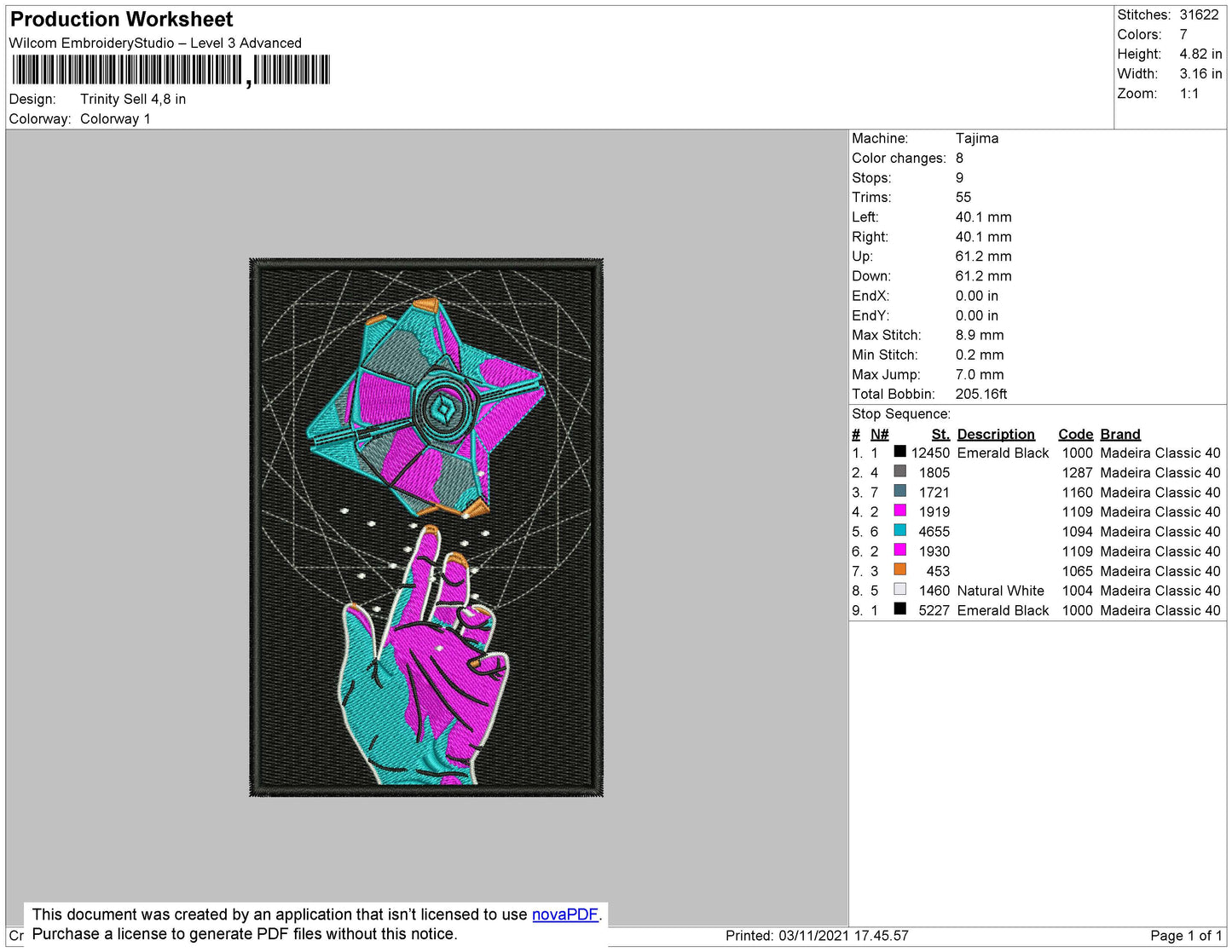Click the "Colorway 1" value
The width and height of the screenshot is (1232, 952).
tap(115, 118)
